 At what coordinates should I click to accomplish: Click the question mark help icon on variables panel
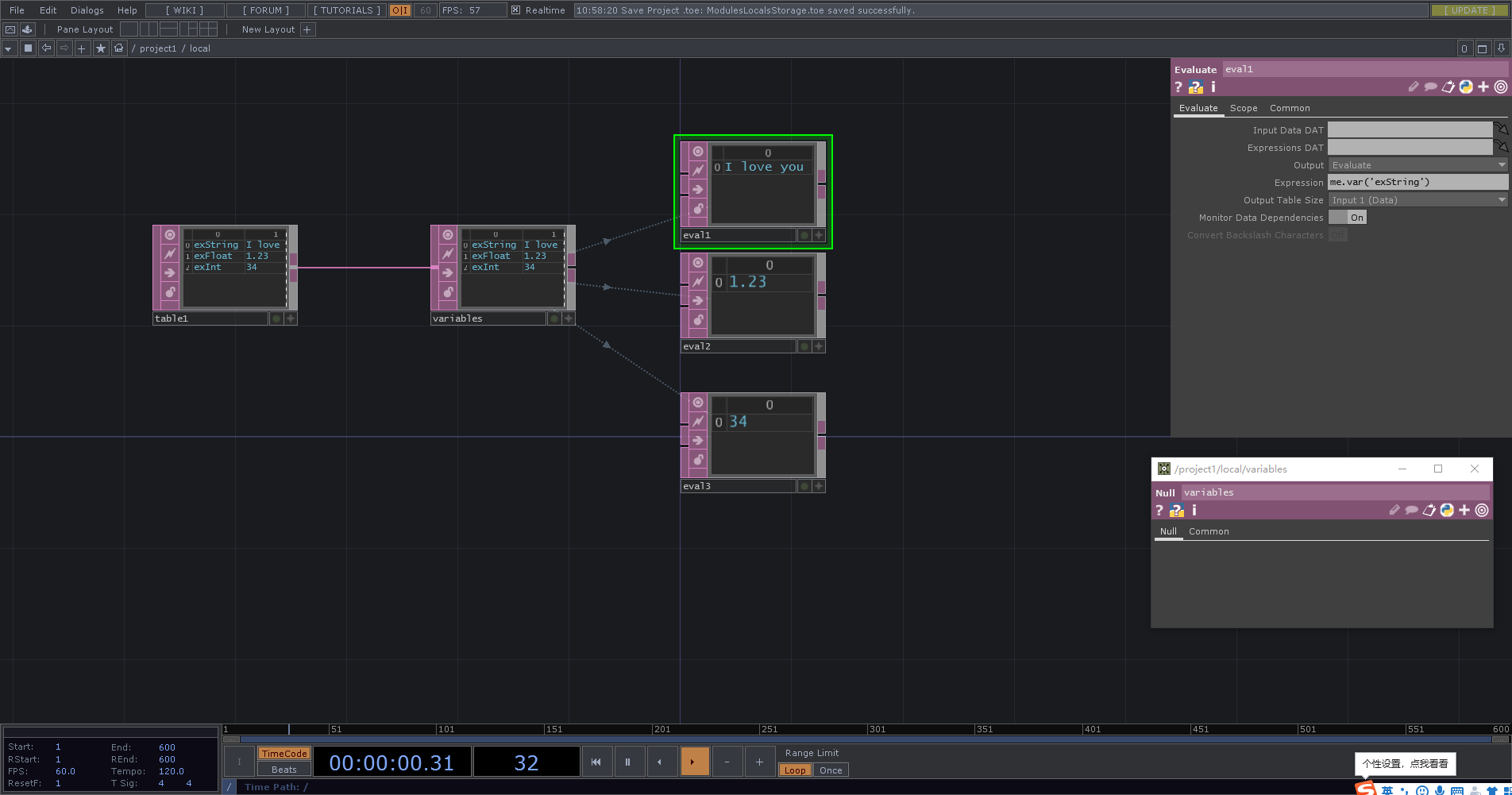1160,510
